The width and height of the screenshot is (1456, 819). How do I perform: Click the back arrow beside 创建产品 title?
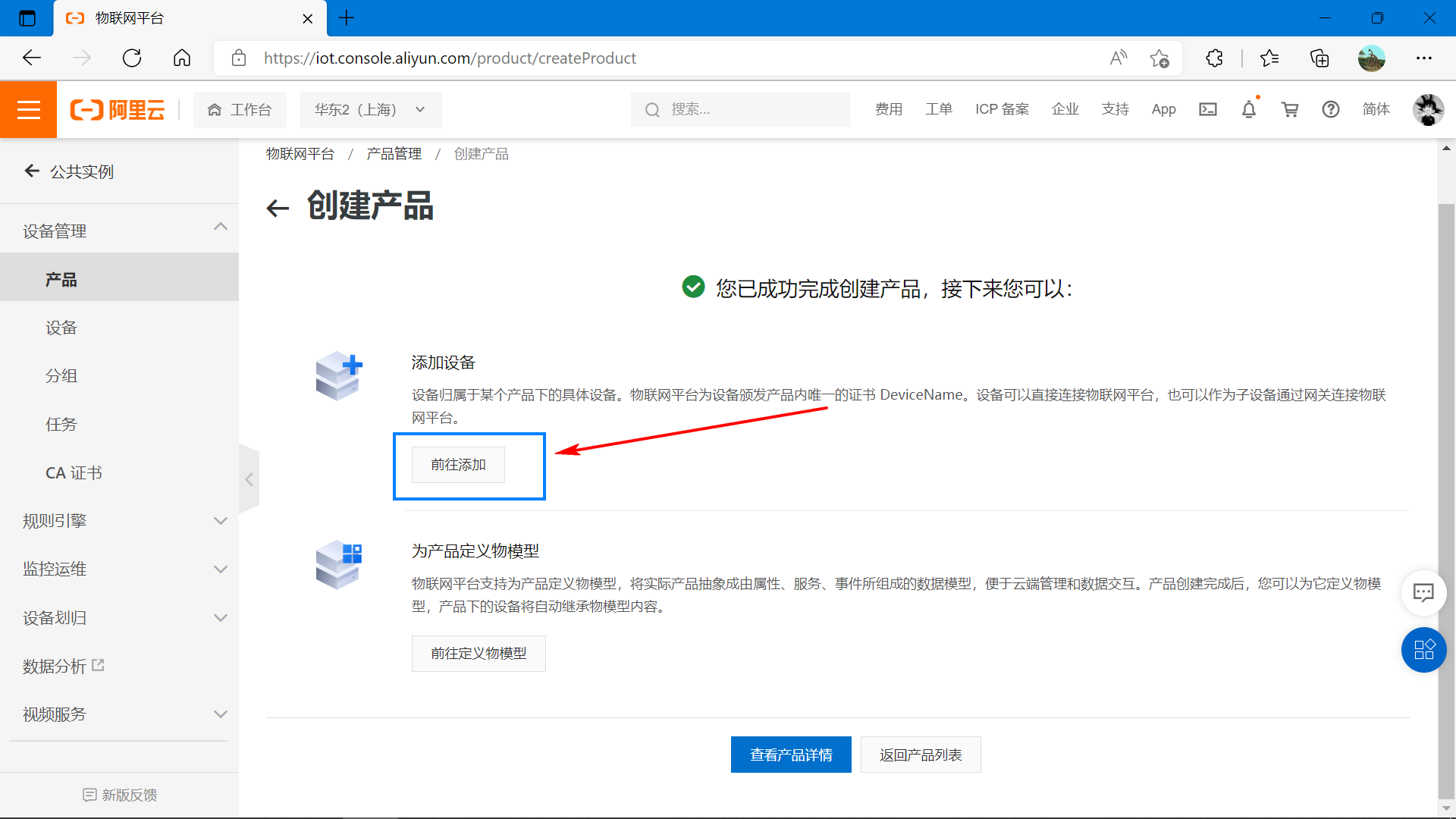coord(278,208)
